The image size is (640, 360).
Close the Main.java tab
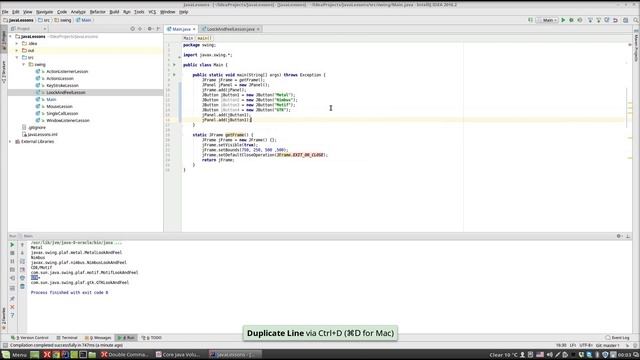coord(194,29)
